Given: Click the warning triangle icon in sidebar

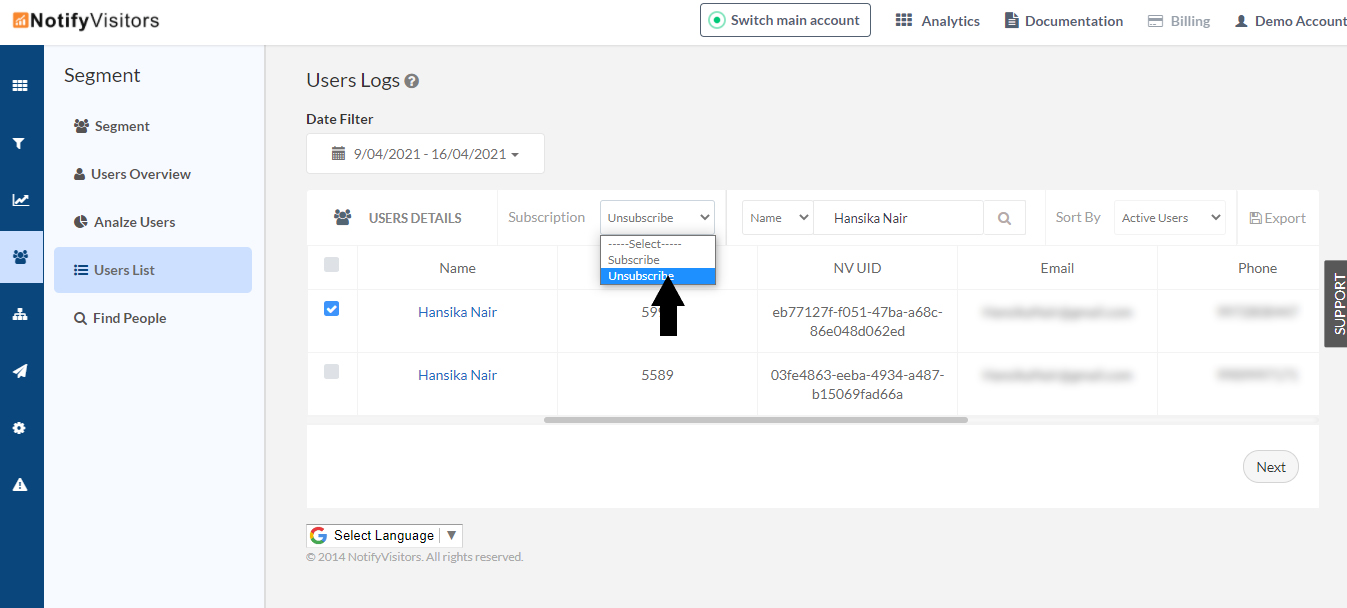Looking at the screenshot, I should 20,485.
